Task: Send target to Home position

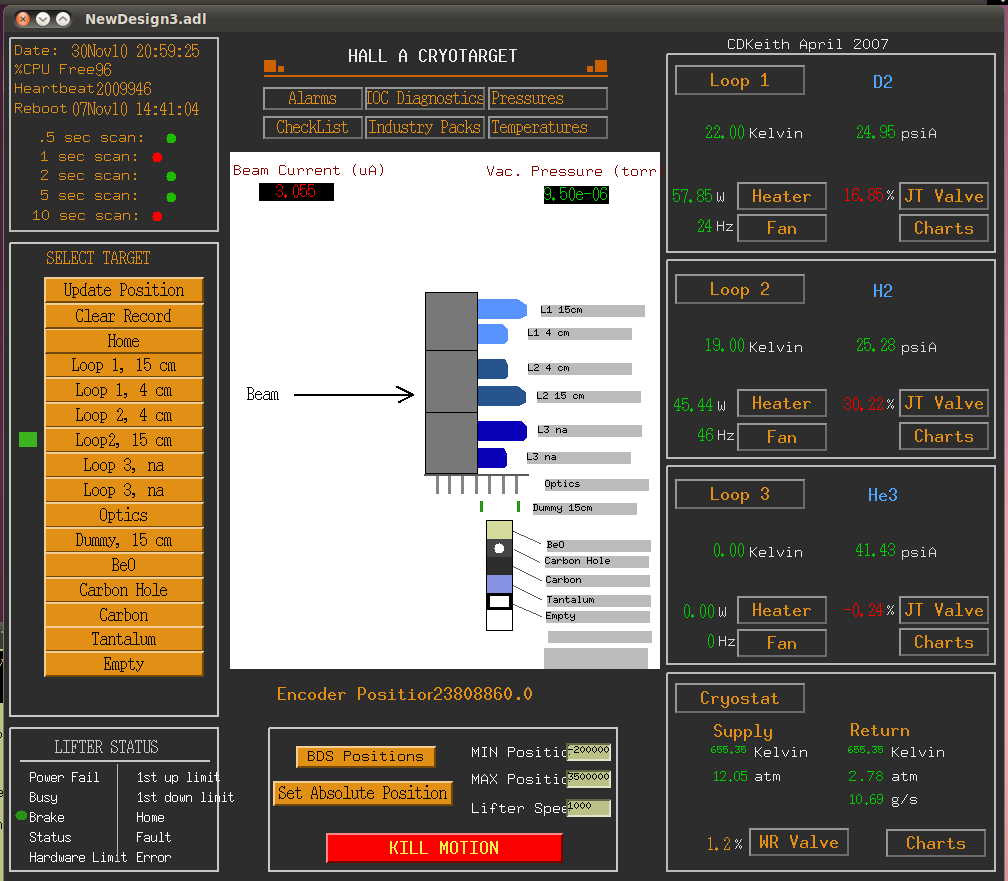Action: coord(124,341)
